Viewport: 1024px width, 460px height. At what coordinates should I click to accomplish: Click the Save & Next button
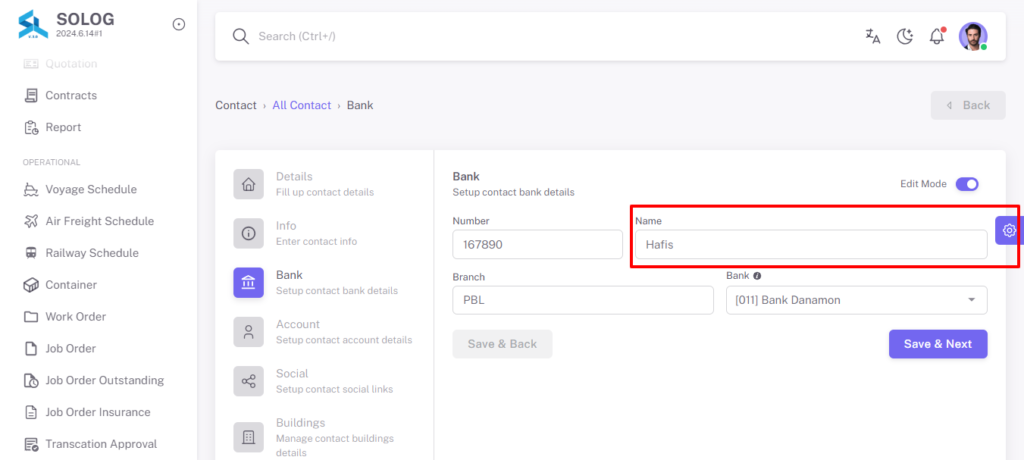click(x=938, y=344)
